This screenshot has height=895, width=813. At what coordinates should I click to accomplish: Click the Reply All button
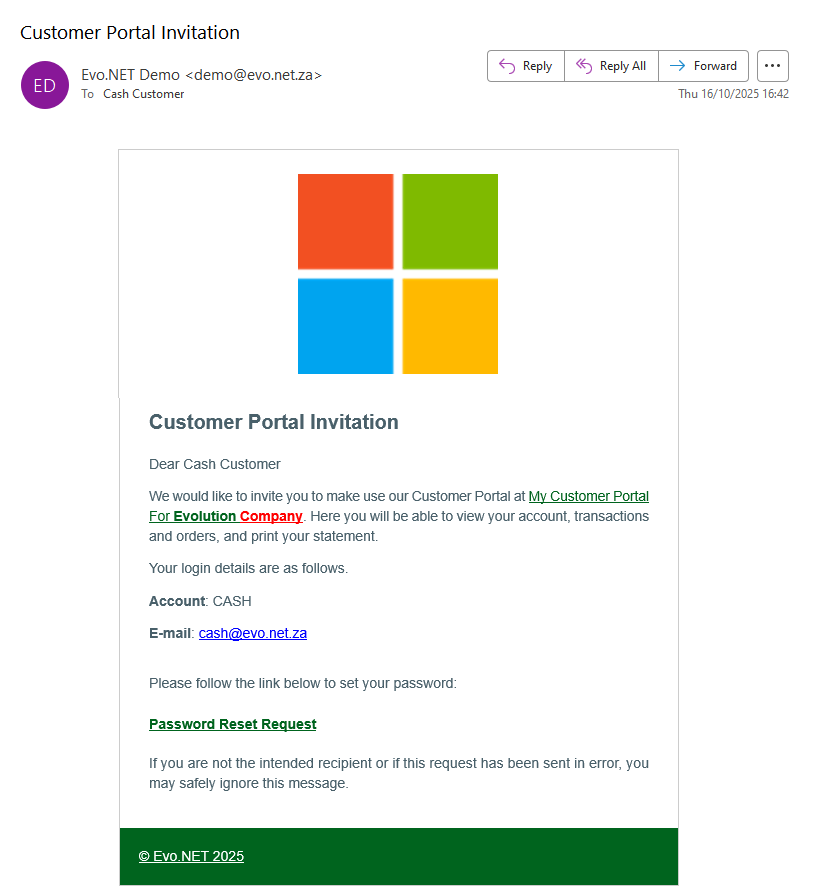[611, 66]
